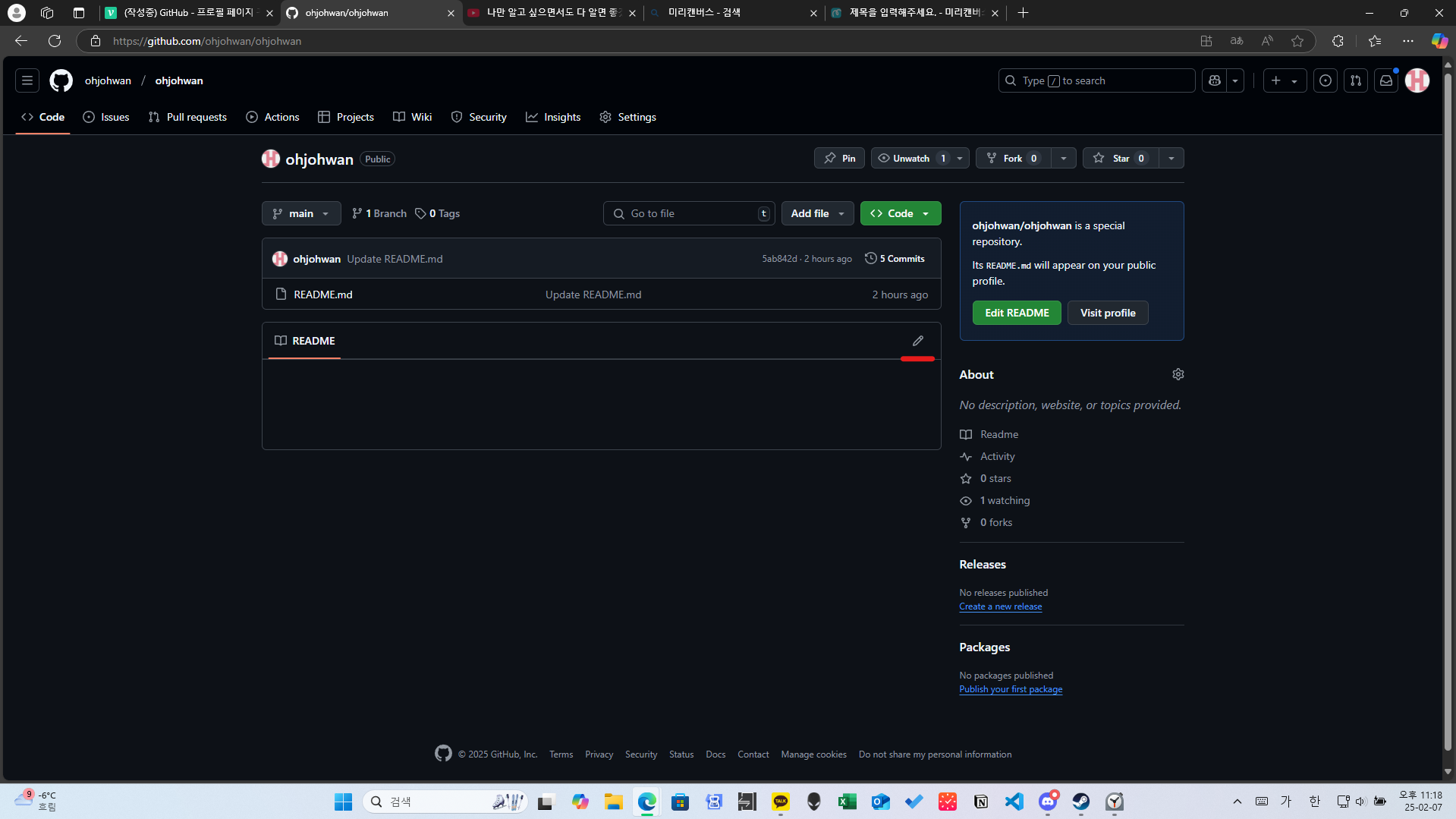The height and width of the screenshot is (819, 1456).
Task: View the 1 Branch link
Action: (379, 213)
